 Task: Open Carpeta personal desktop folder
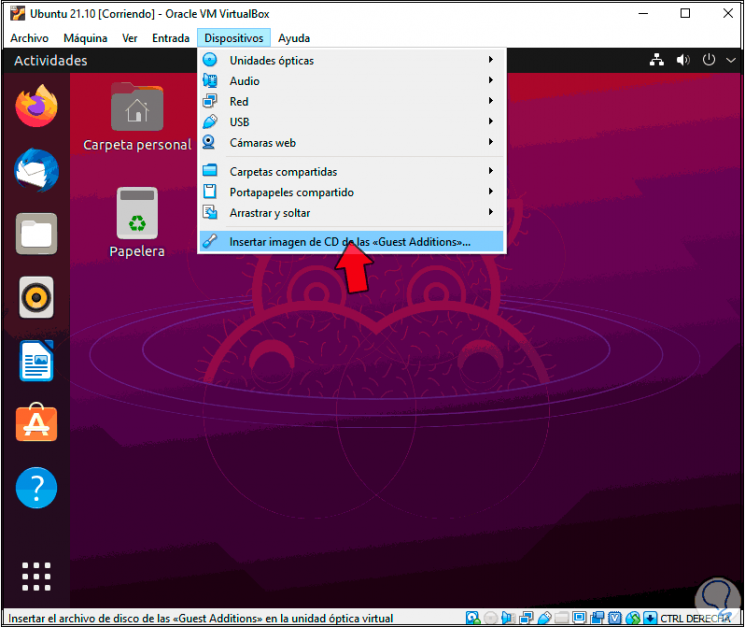coord(137,117)
